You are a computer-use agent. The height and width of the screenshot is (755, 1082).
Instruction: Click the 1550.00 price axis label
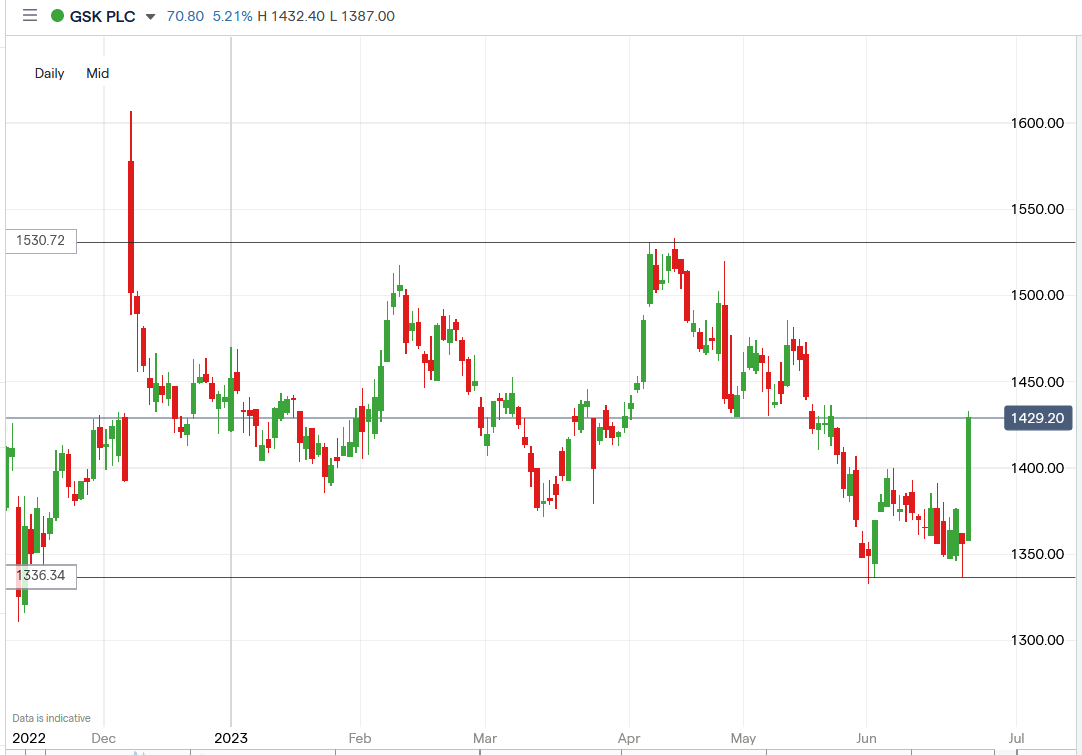(1037, 209)
